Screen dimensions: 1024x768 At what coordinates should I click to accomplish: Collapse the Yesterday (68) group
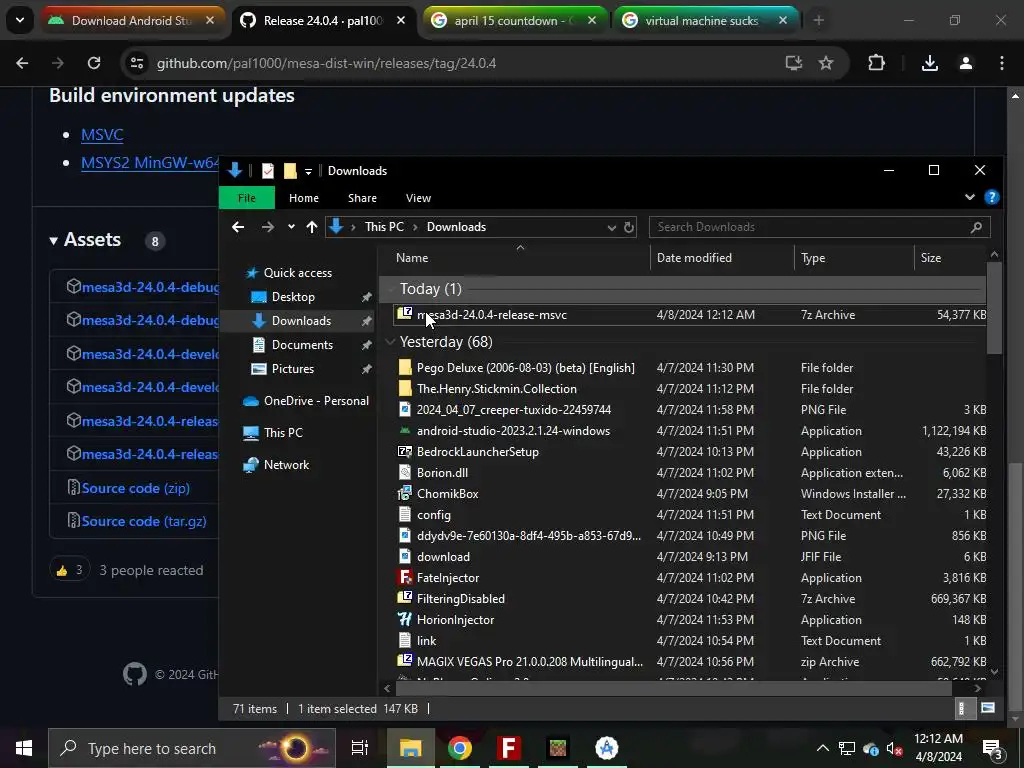click(x=391, y=342)
